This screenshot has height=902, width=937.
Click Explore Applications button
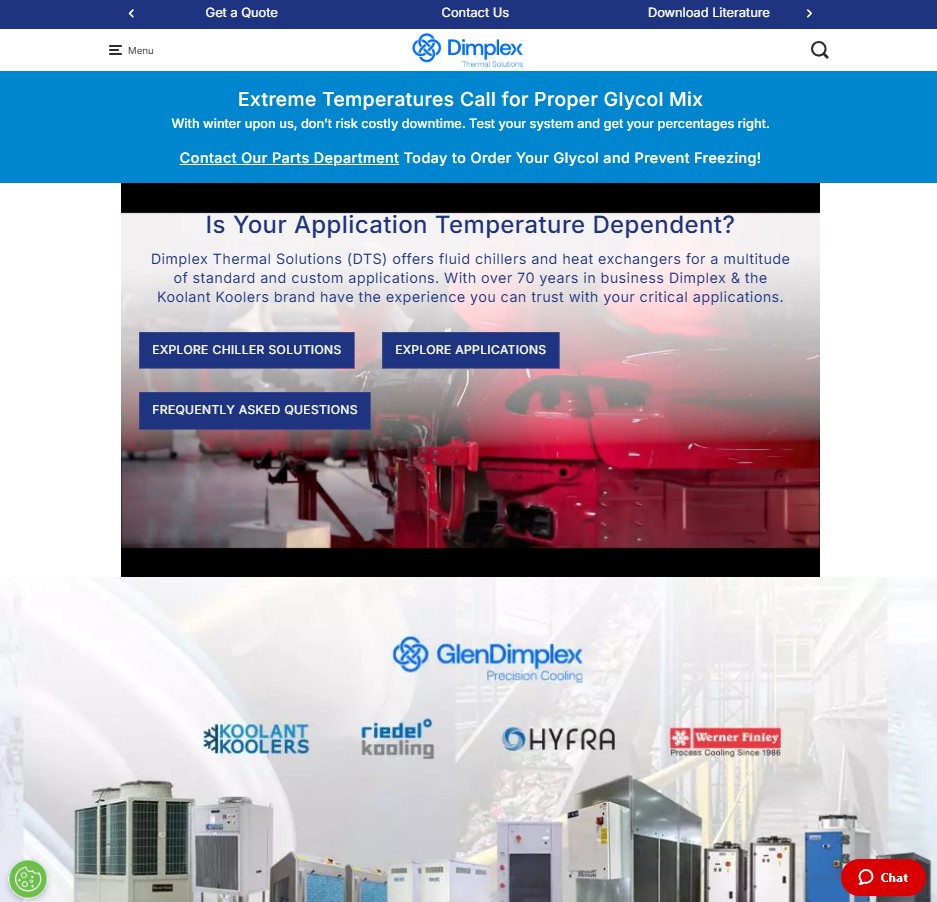(x=470, y=350)
